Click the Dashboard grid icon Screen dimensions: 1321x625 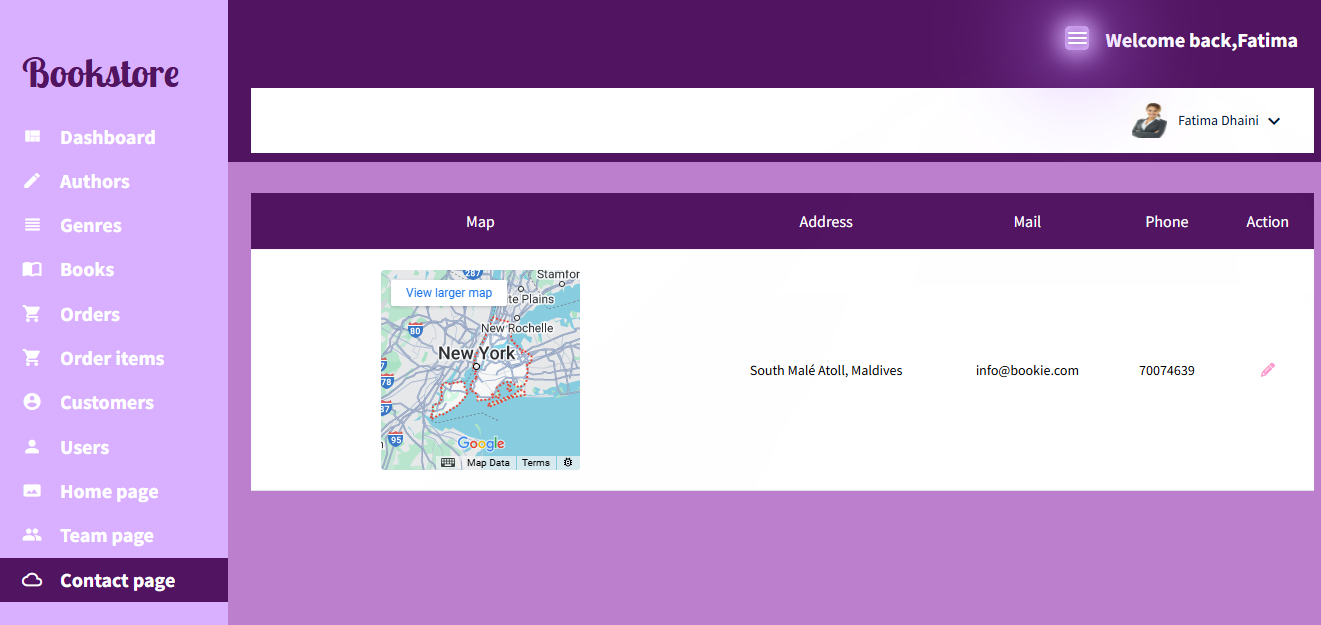[x=32, y=137]
